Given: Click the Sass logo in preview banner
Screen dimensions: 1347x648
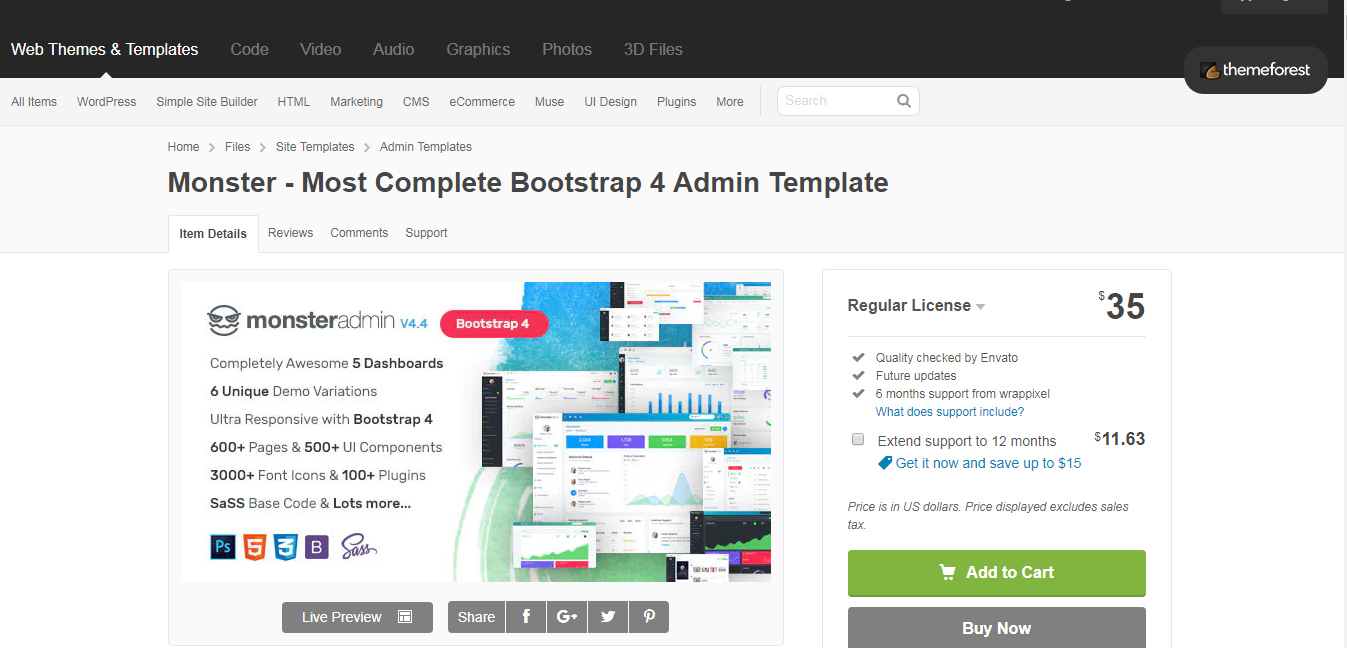Looking at the screenshot, I should tap(358, 547).
